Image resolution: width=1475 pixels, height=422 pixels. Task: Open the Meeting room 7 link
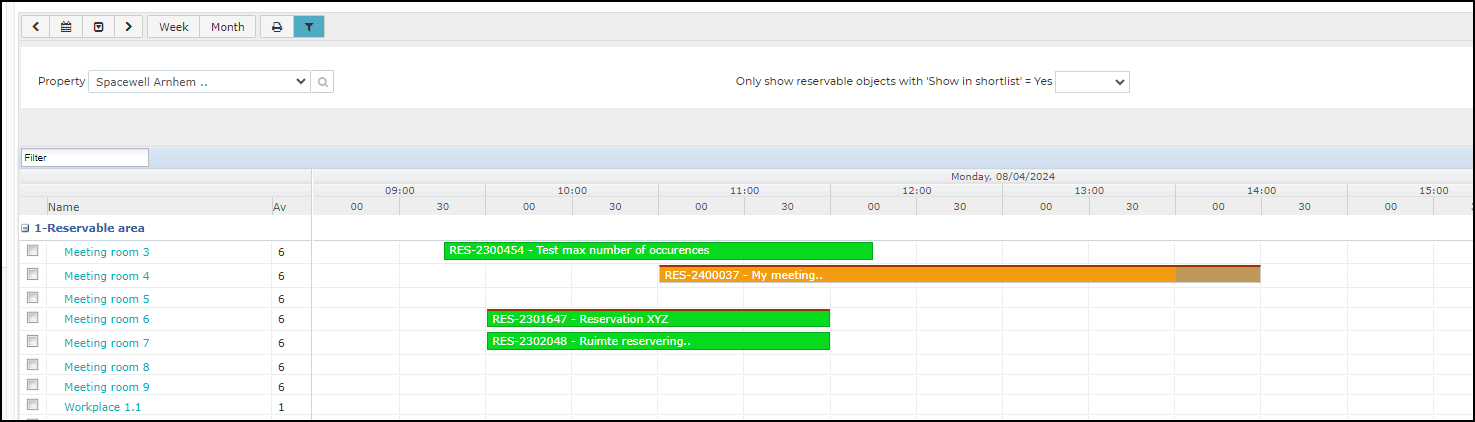click(107, 343)
